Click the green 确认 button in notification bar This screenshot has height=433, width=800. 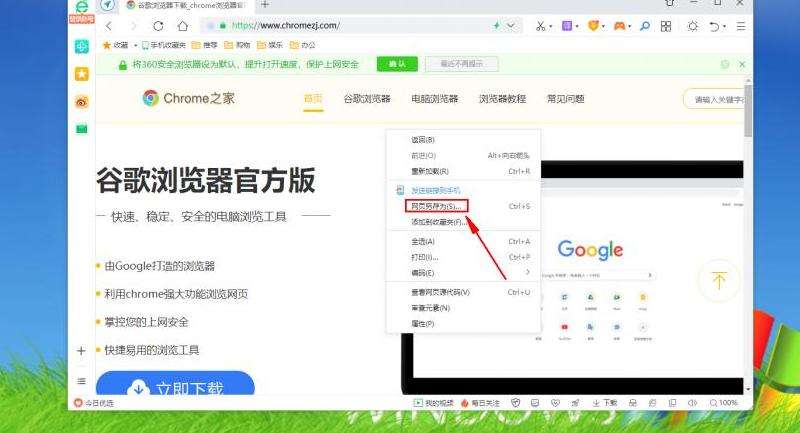pos(397,64)
